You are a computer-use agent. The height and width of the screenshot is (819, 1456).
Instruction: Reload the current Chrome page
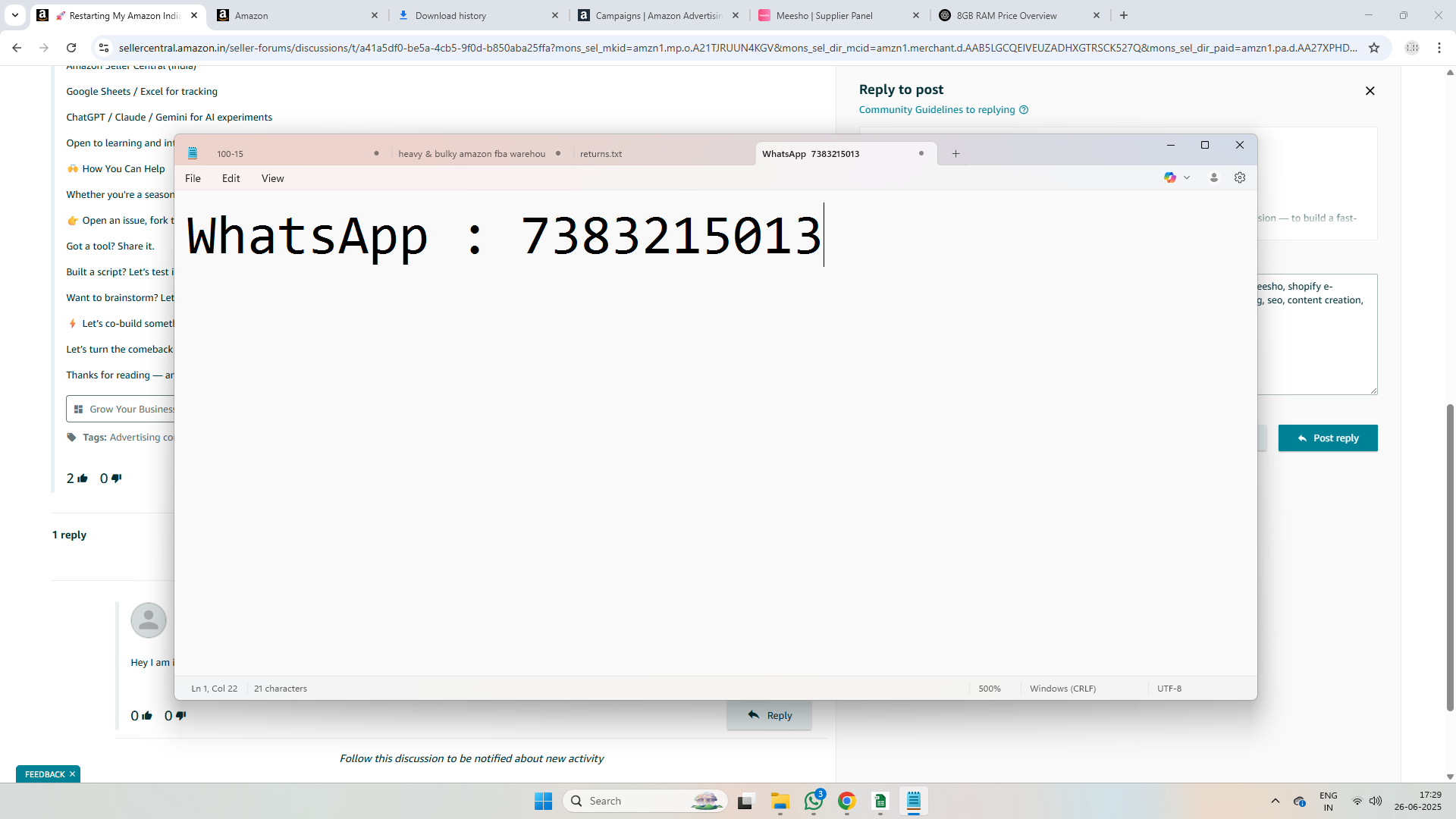click(71, 48)
